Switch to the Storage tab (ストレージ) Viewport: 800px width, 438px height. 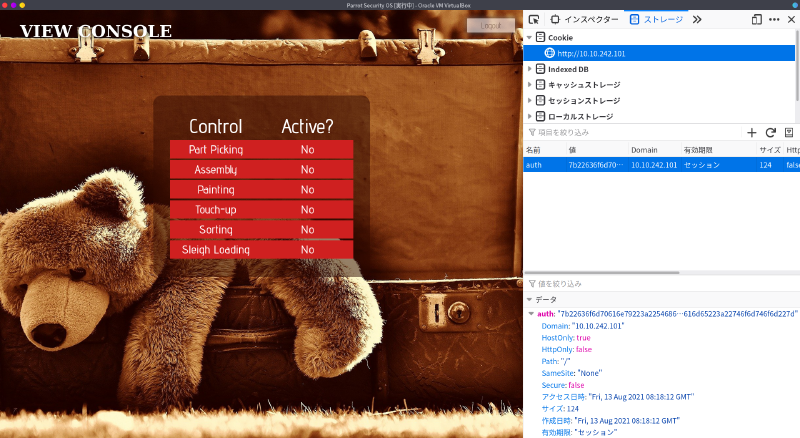656,19
